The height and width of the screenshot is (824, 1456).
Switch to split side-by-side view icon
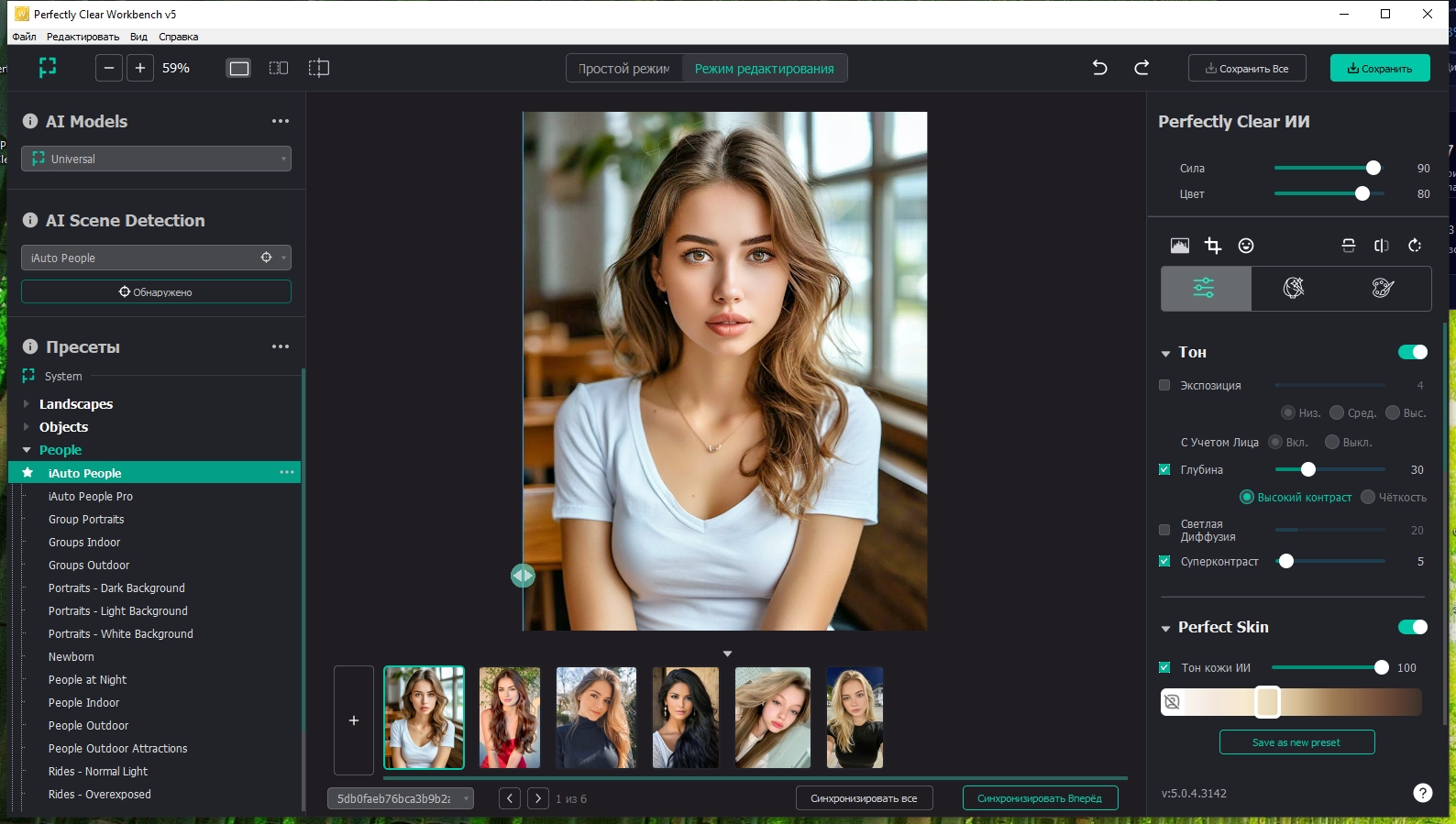(279, 68)
